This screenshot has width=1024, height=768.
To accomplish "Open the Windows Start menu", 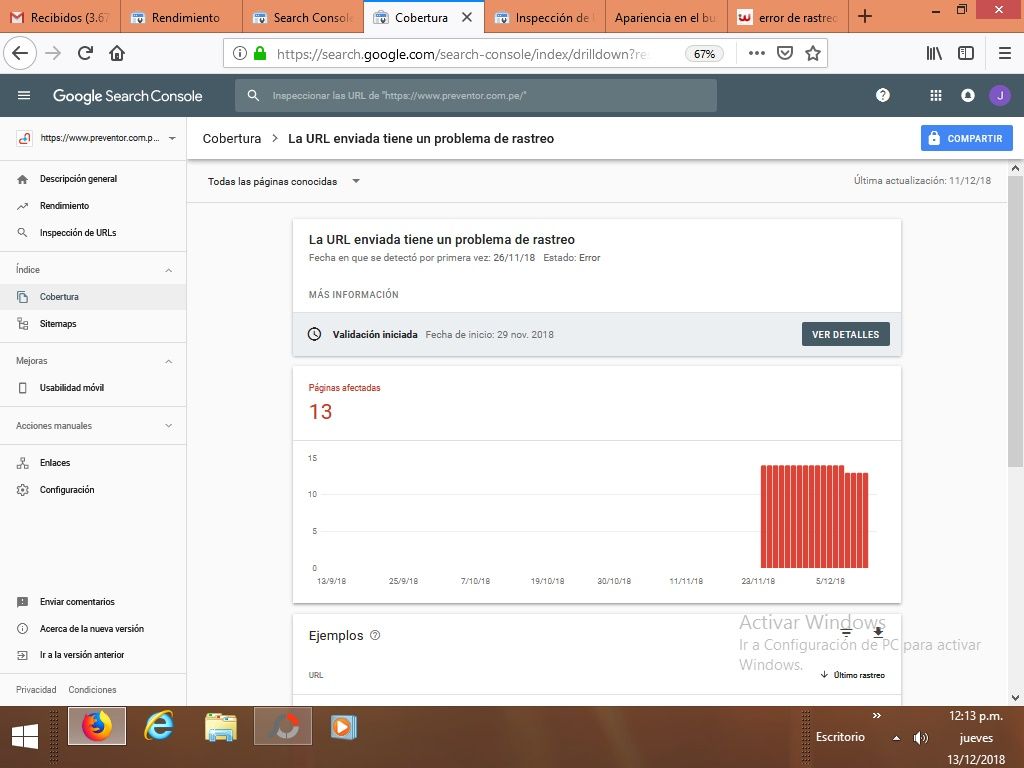I will pos(25,736).
